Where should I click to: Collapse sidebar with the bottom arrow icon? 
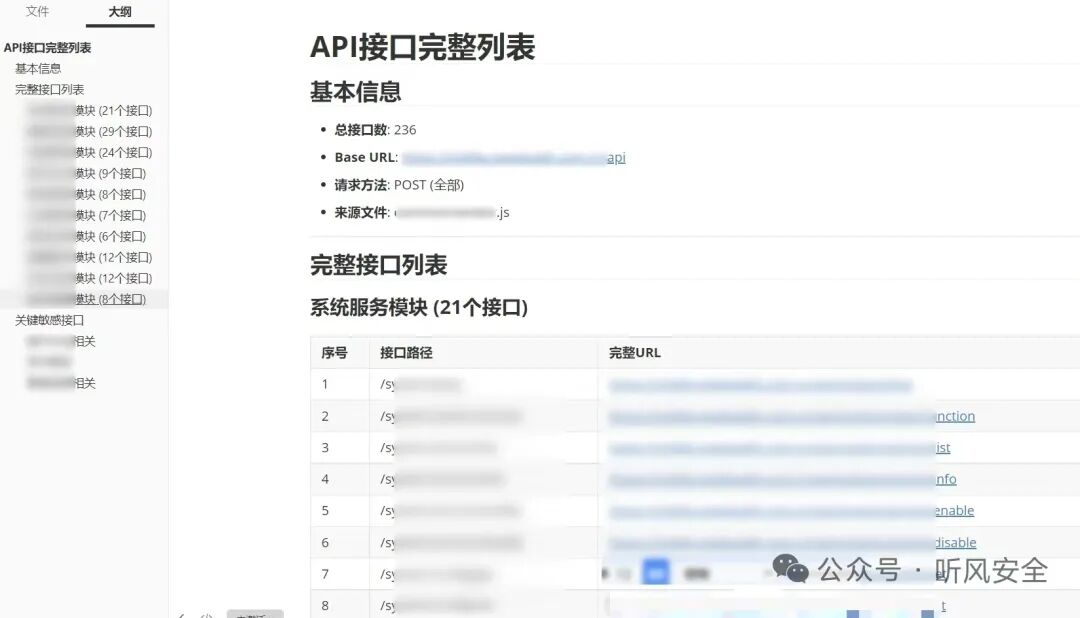pos(181,615)
